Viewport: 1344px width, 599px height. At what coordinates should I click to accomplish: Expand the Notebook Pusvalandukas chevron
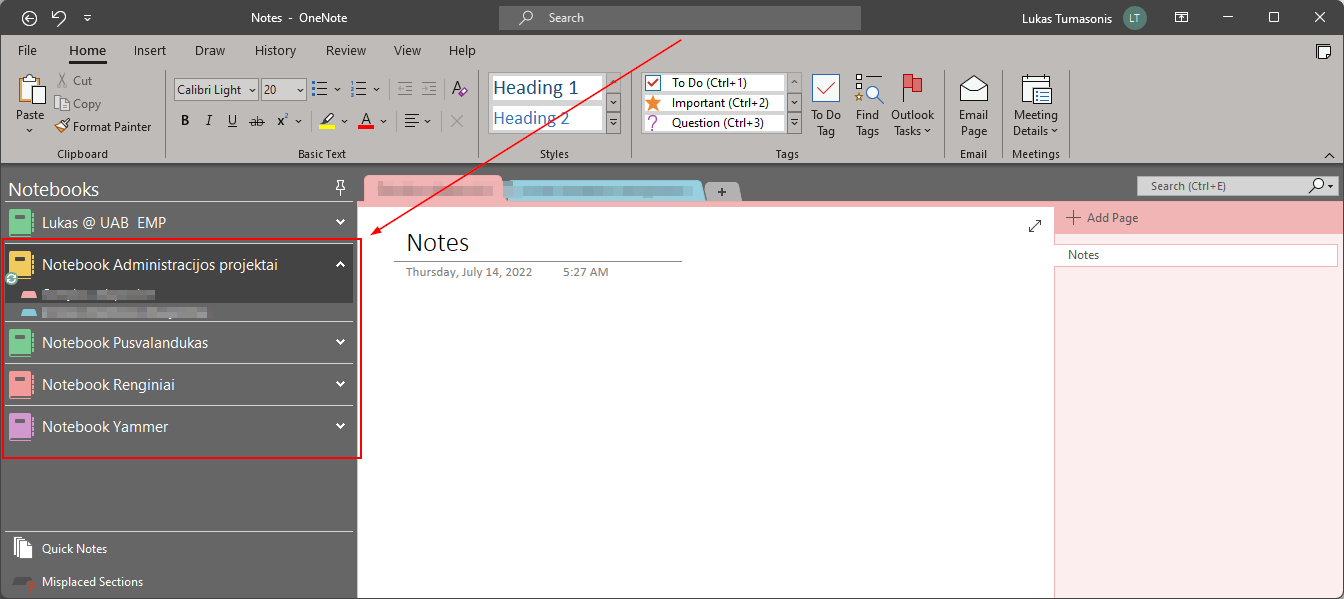coord(340,342)
